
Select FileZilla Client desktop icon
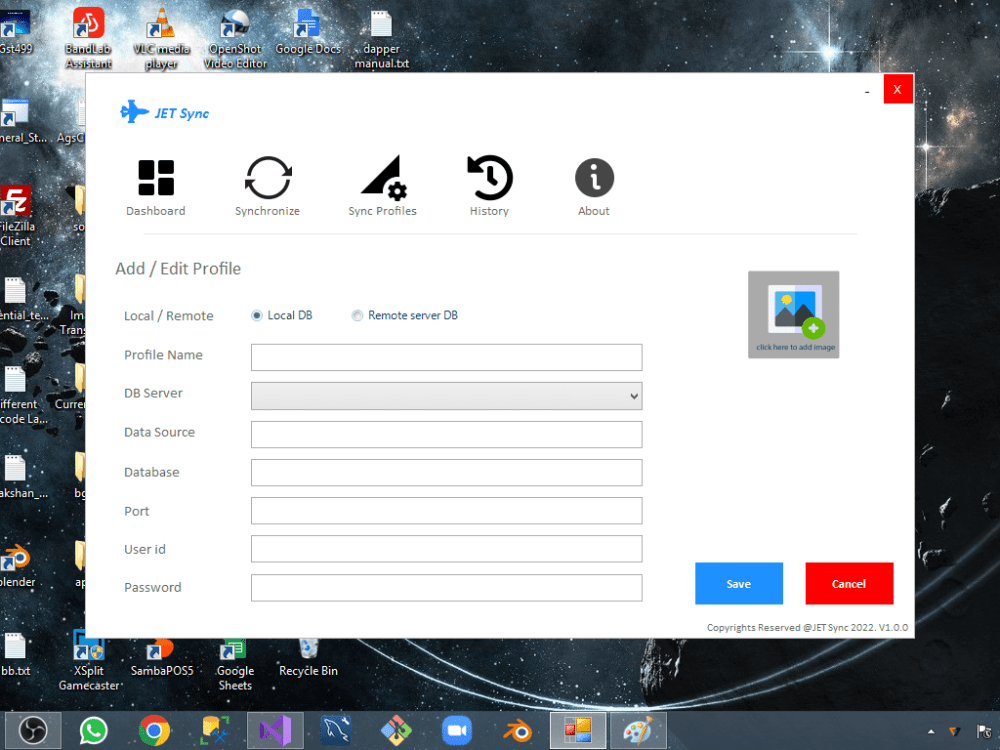(15, 216)
